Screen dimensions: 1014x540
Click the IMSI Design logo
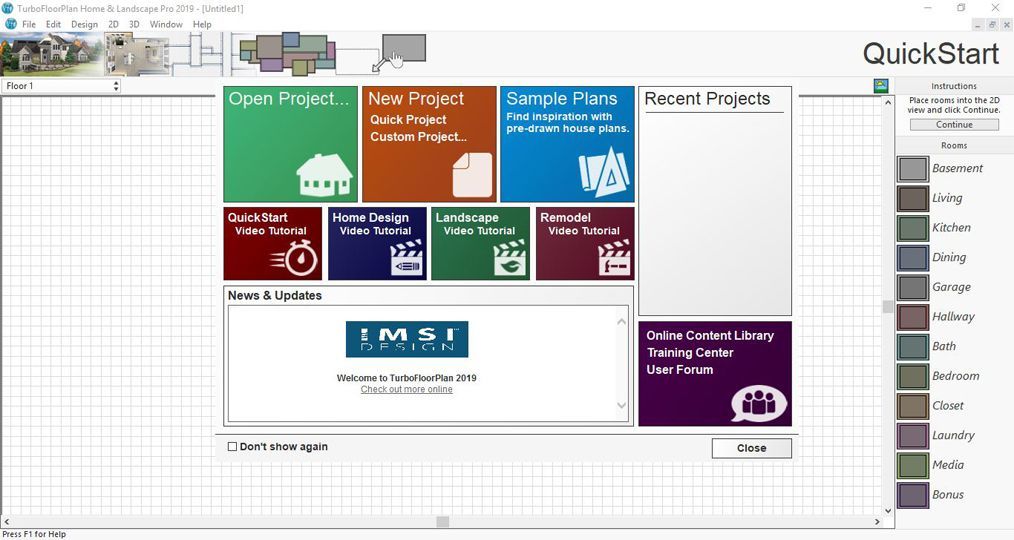point(407,340)
